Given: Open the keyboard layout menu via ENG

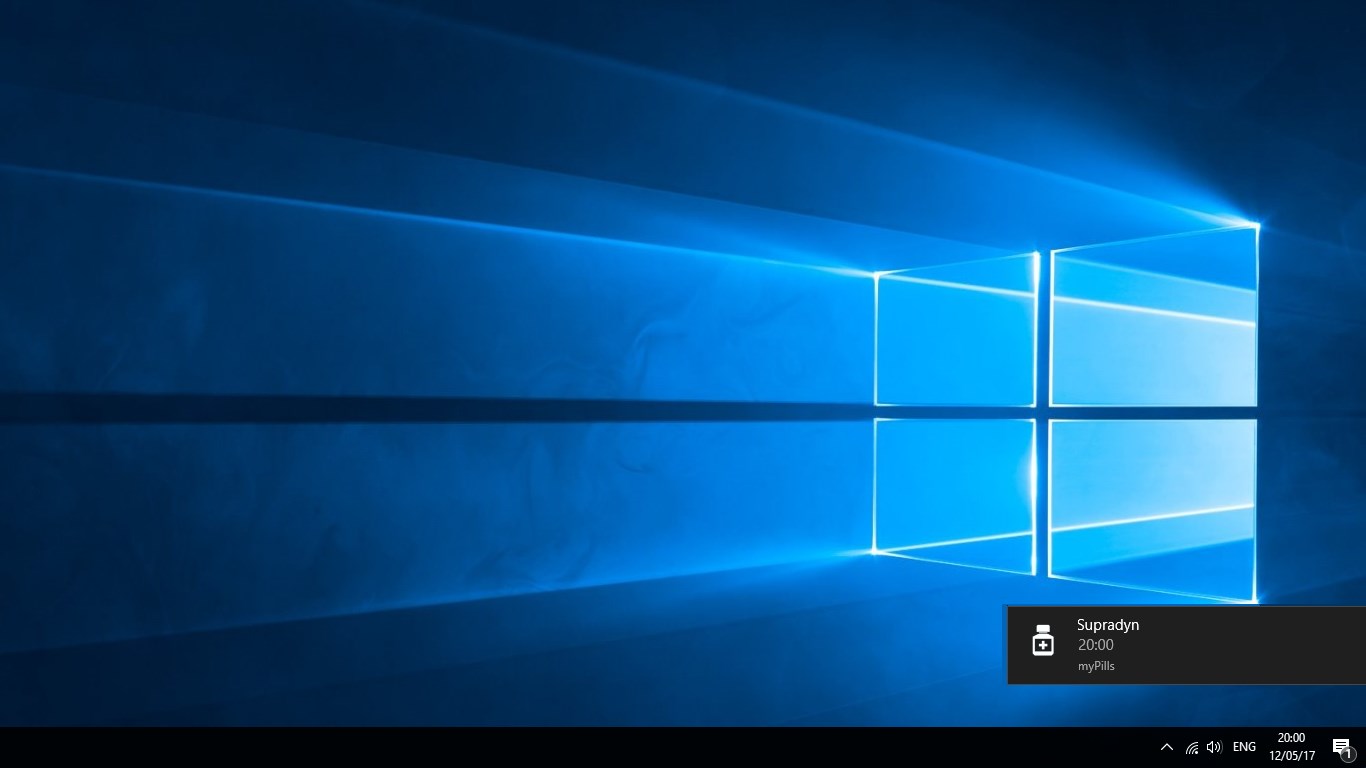Looking at the screenshot, I should (1243, 746).
